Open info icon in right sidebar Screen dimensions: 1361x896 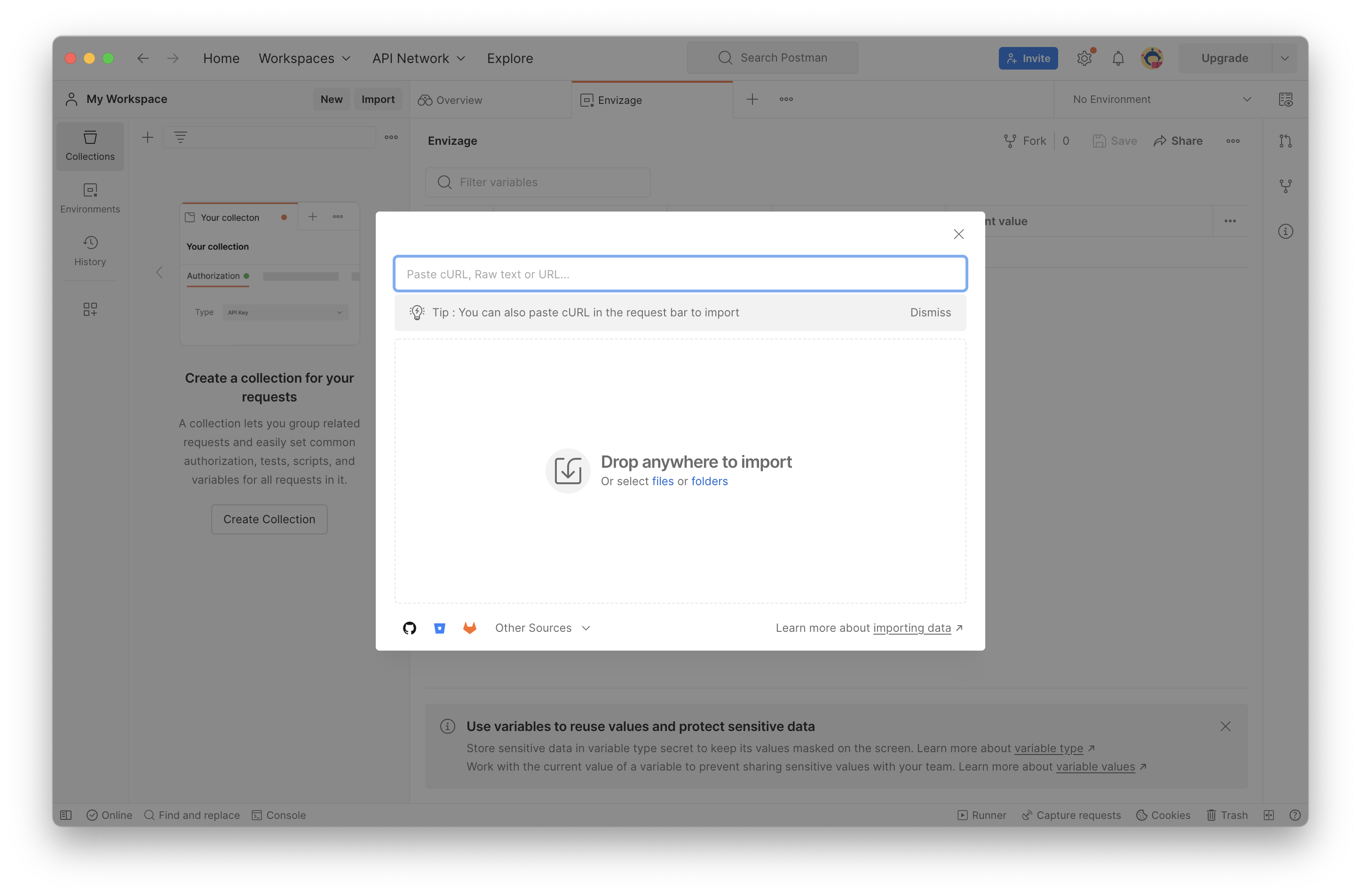pyautogui.click(x=1285, y=232)
